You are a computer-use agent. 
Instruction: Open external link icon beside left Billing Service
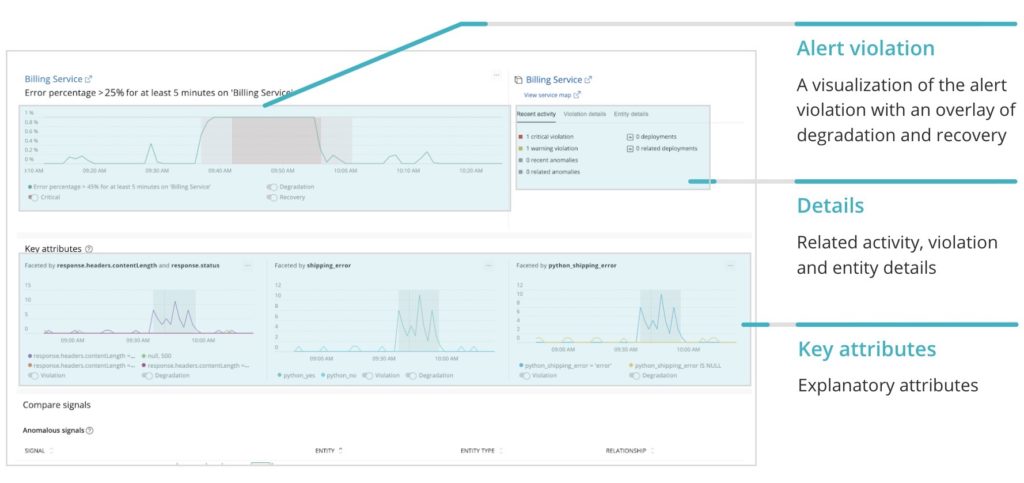pyautogui.click(x=88, y=80)
